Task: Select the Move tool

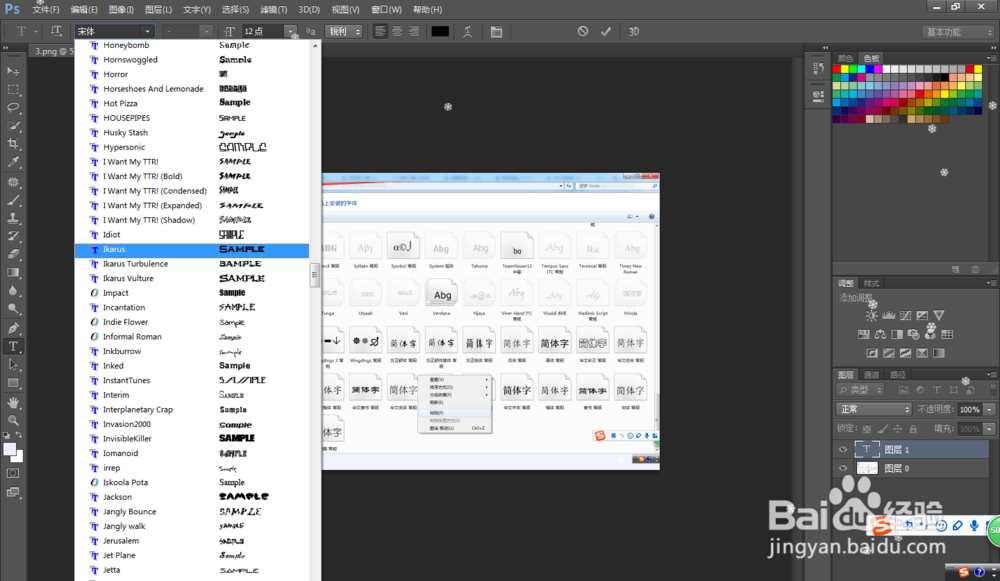Action: pyautogui.click(x=14, y=71)
